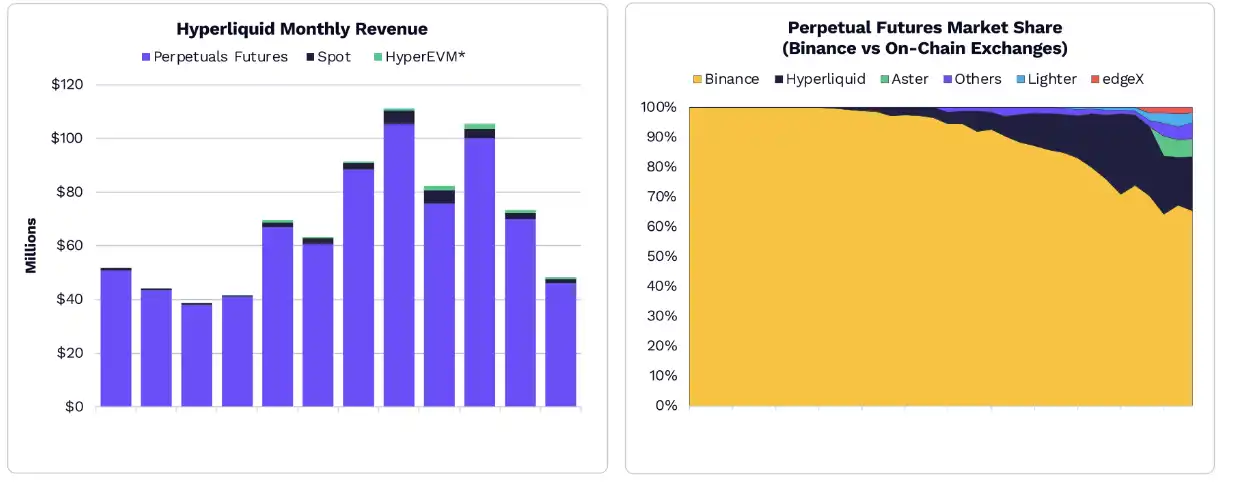This screenshot has width=1236, height=484.
Task: Click the Lighter blue legend swatch
Action: pos(1020,79)
